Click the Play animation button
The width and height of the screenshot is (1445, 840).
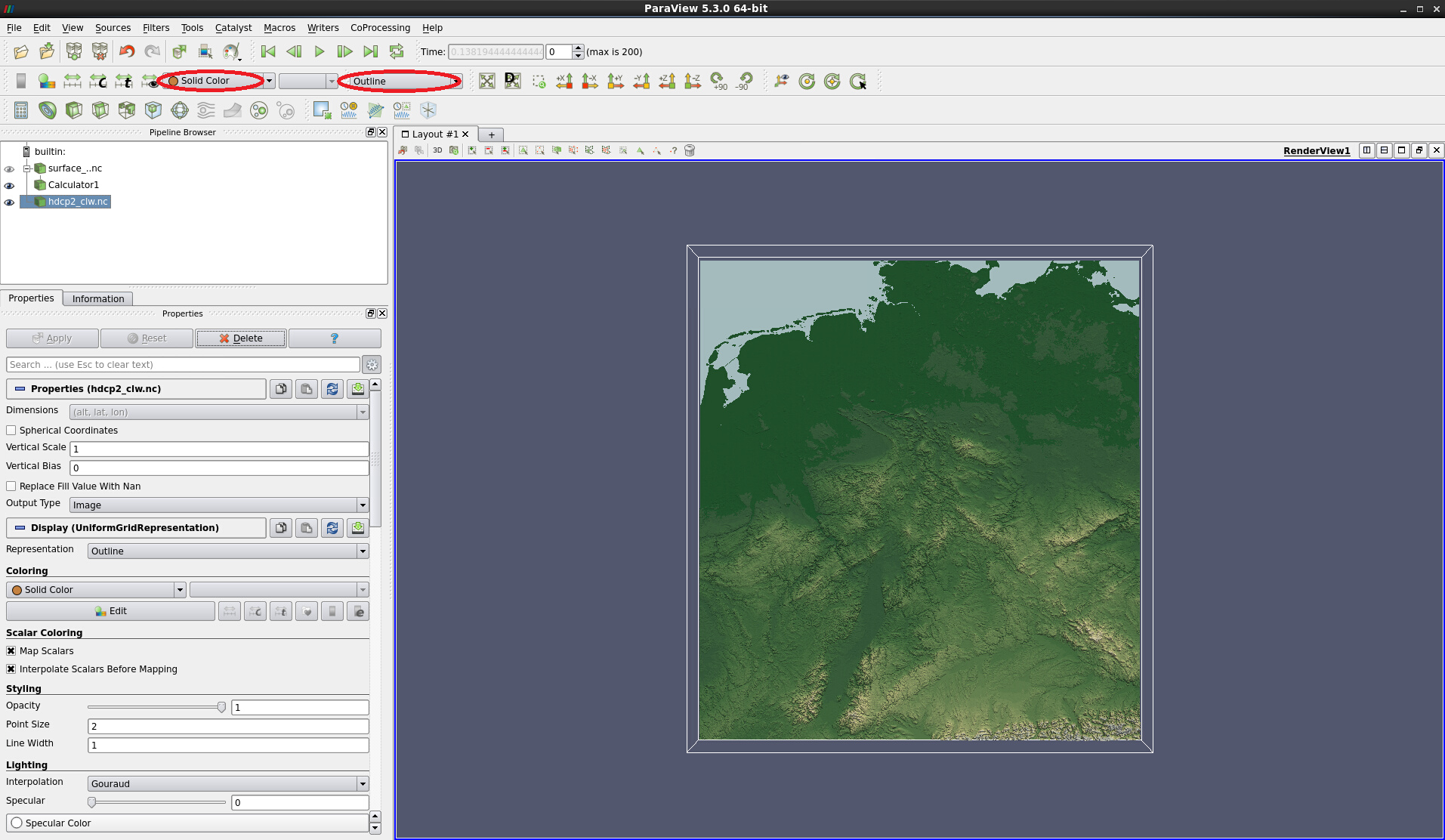point(320,51)
